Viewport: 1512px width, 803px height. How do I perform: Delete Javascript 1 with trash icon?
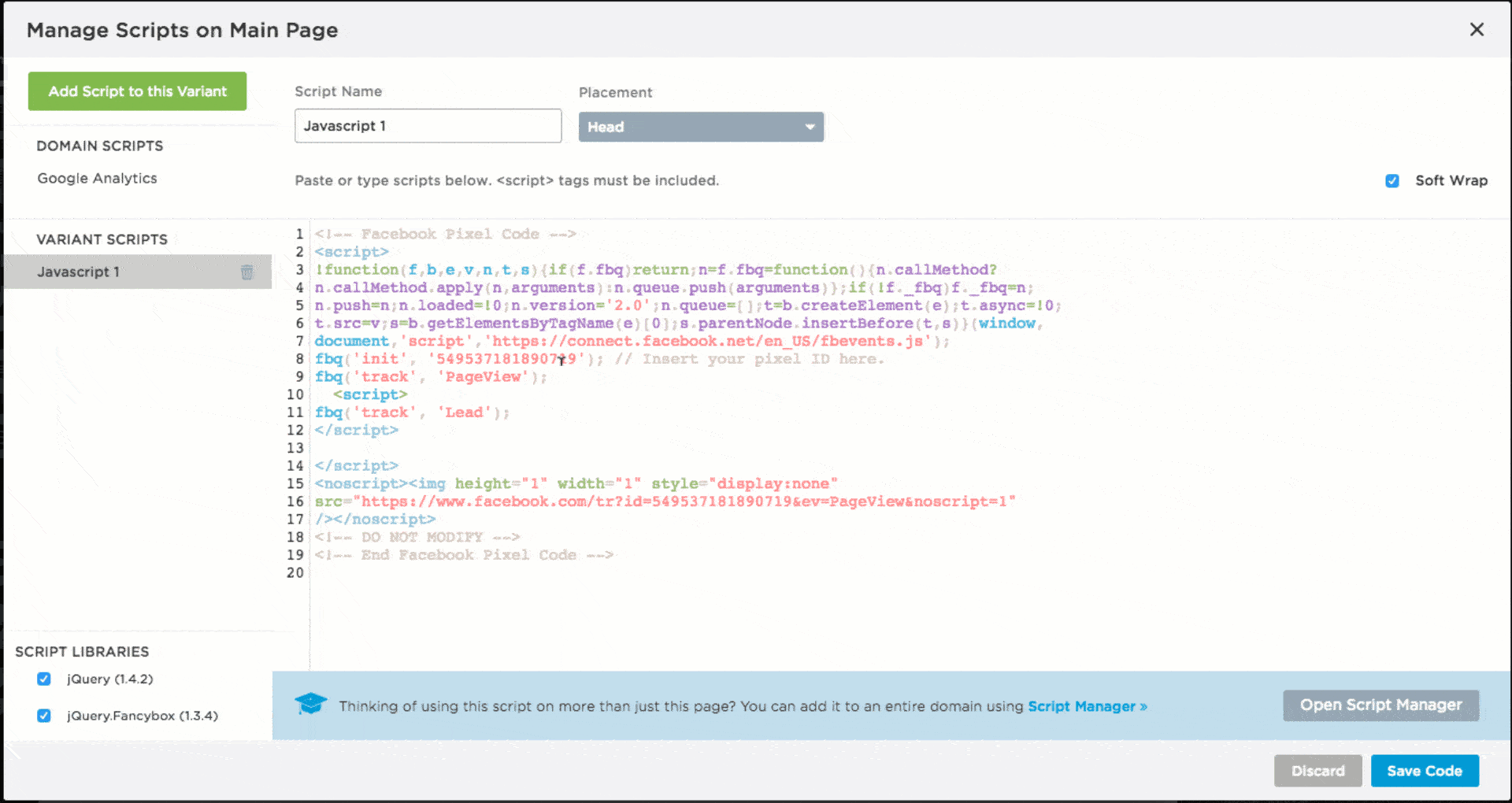(246, 272)
